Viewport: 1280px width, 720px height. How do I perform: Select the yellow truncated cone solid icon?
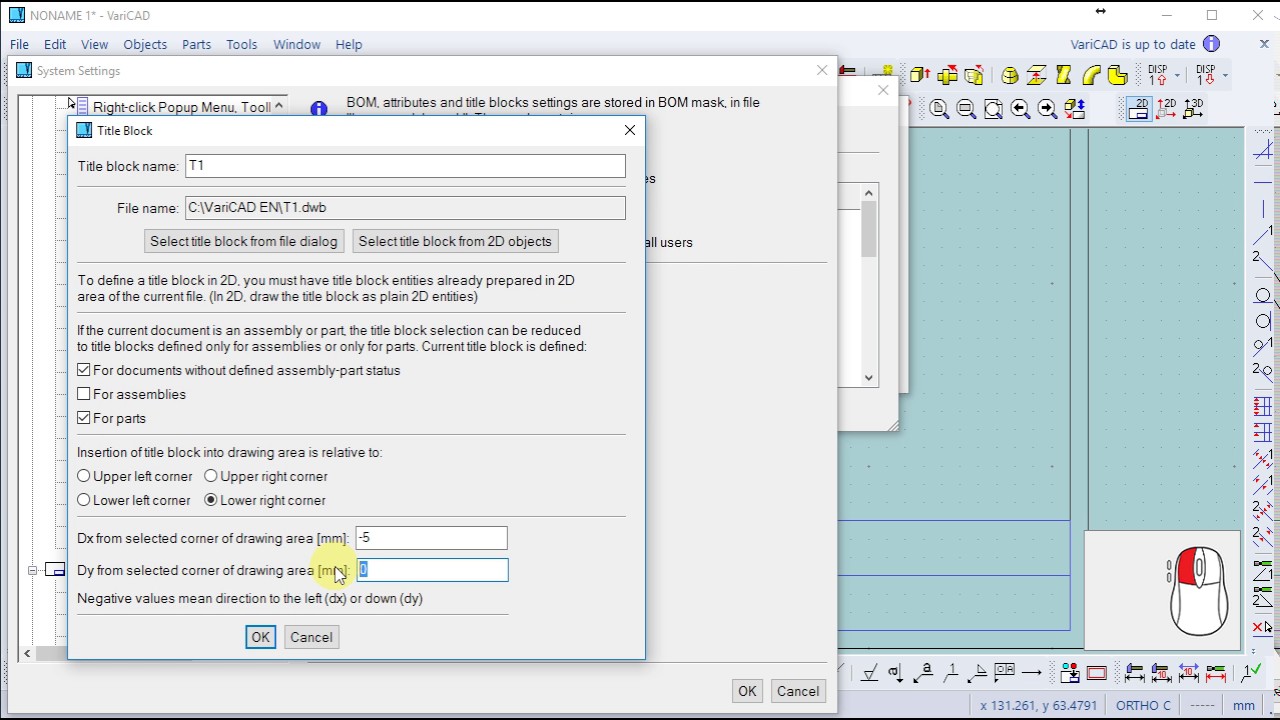pos(1010,75)
